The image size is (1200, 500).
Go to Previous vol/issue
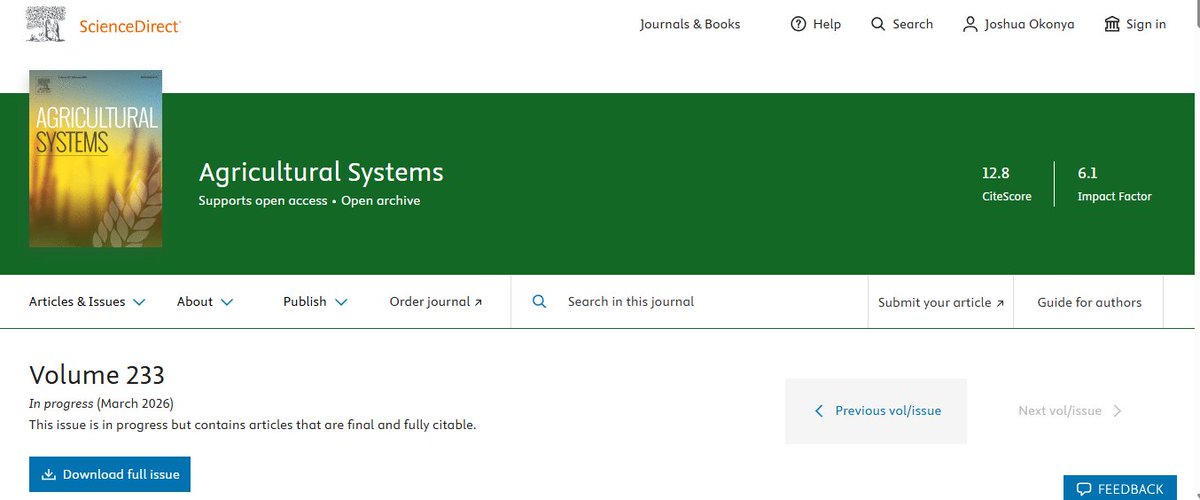click(876, 411)
